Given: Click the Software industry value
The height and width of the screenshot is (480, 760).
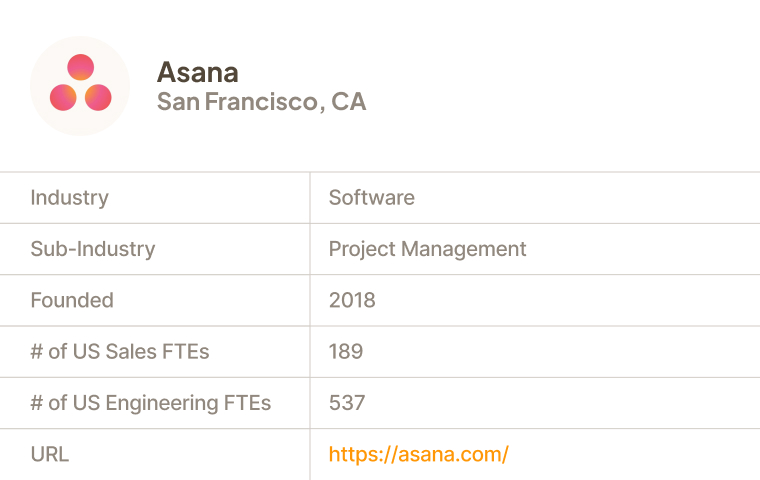Looking at the screenshot, I should coord(371,198).
